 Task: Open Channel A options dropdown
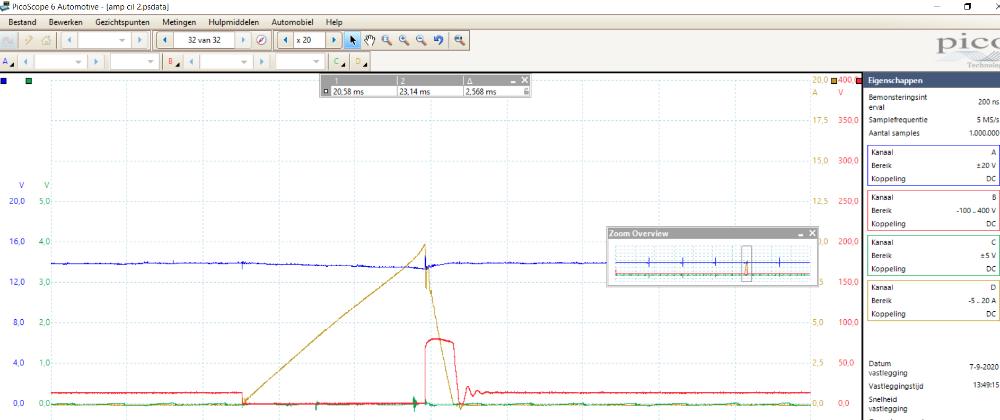(x=9, y=62)
